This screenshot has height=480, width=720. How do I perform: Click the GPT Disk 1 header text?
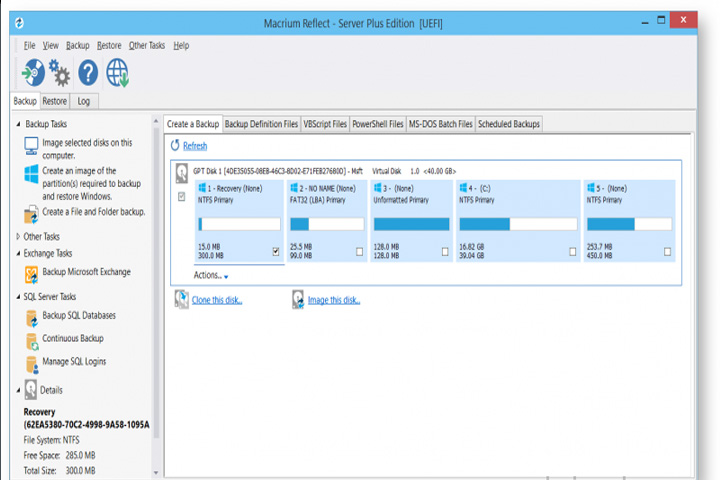click(x=324, y=171)
